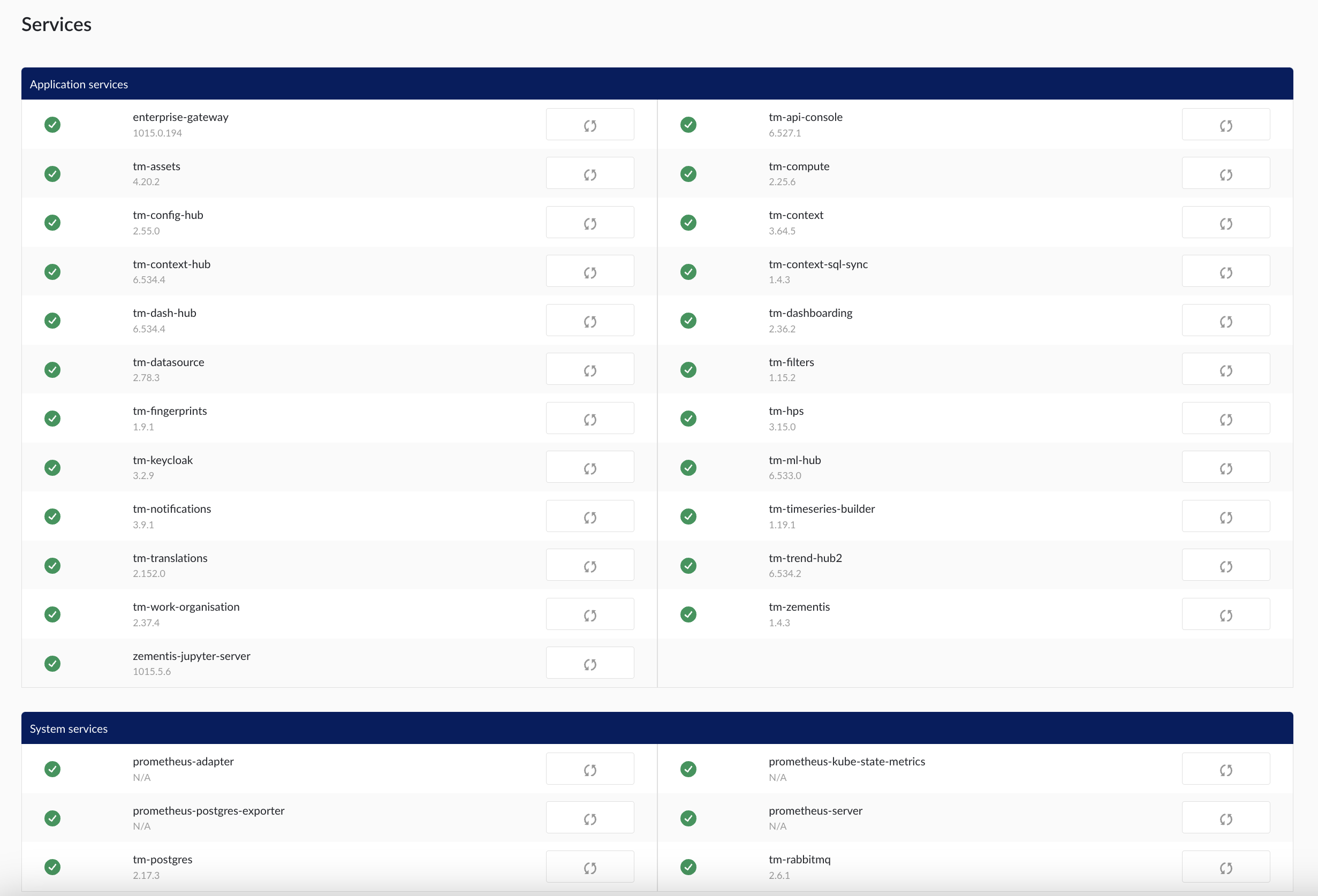Restart the tm-postgres service
The height and width of the screenshot is (896, 1318).
click(x=590, y=867)
